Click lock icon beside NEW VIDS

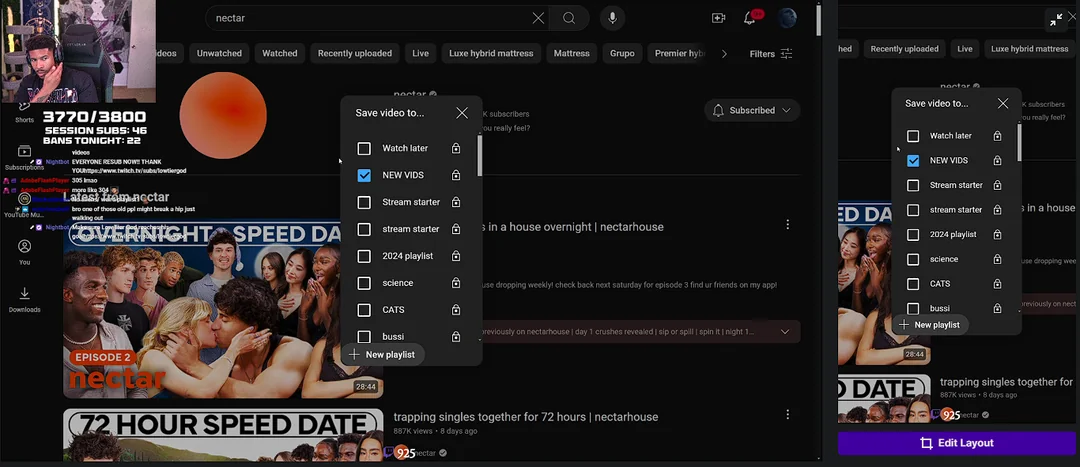pyautogui.click(x=455, y=175)
